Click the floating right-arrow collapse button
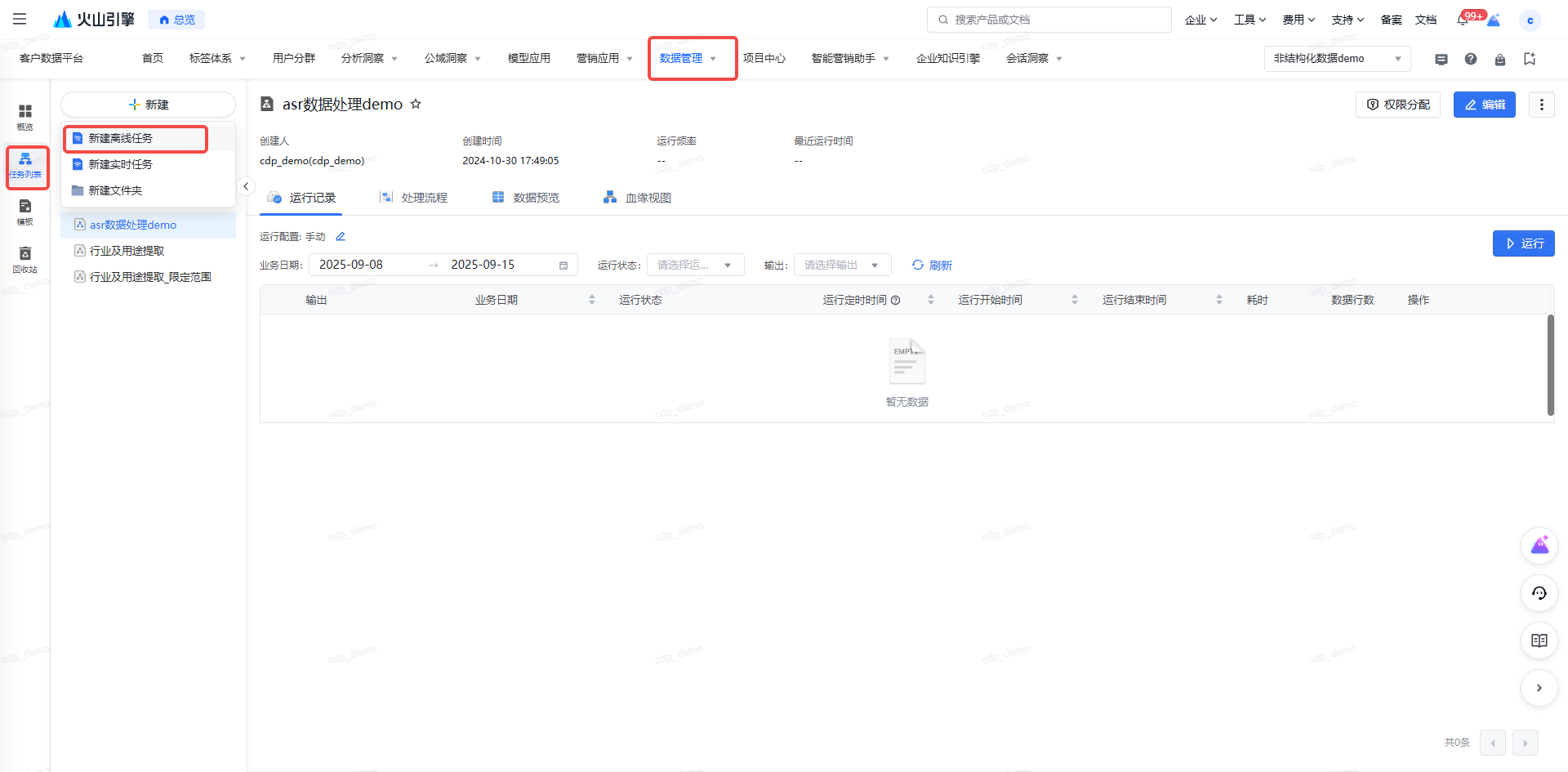The height and width of the screenshot is (772, 1568). point(1539,688)
